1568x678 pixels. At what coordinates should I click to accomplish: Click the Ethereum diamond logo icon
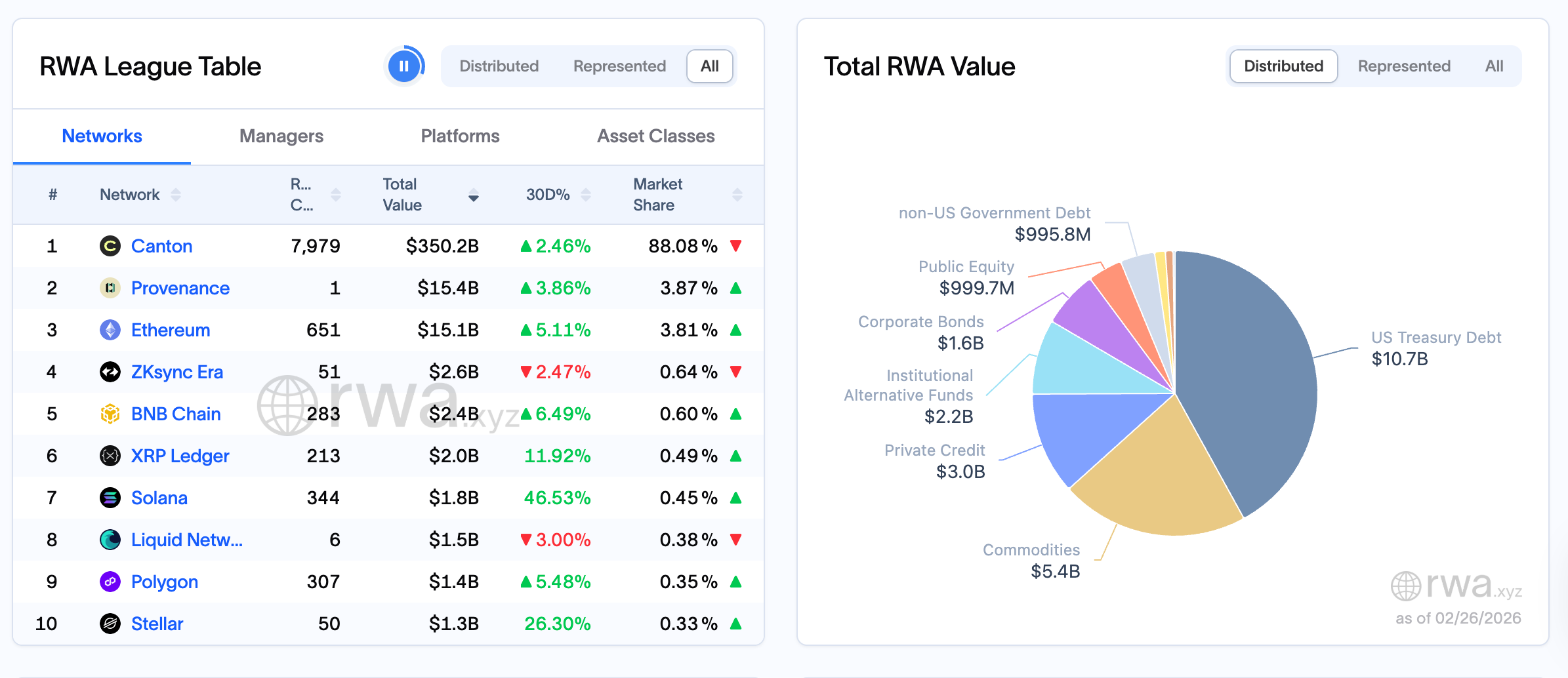pyautogui.click(x=110, y=330)
